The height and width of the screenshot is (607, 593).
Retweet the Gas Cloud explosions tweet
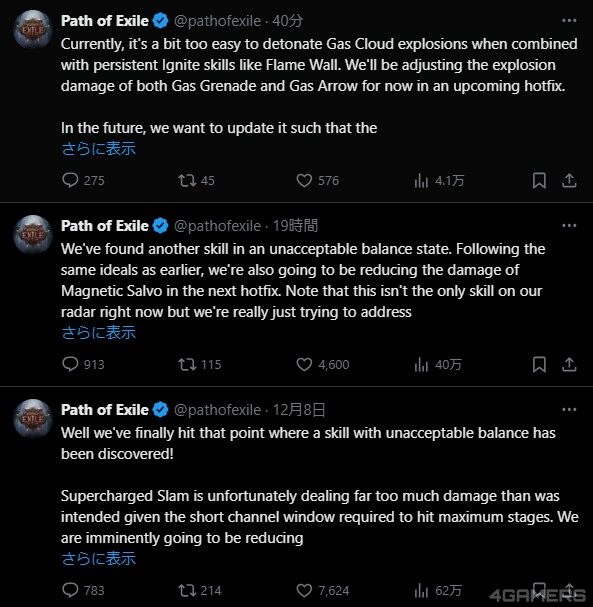196,180
